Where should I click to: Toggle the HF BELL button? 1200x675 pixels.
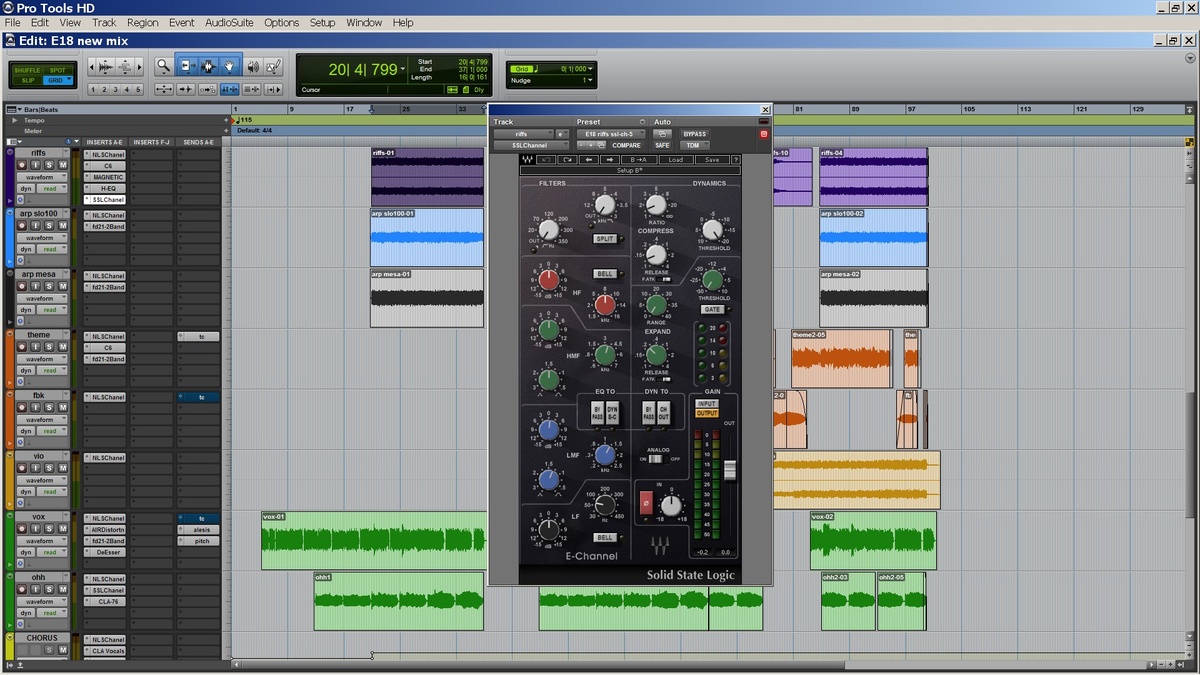point(605,273)
